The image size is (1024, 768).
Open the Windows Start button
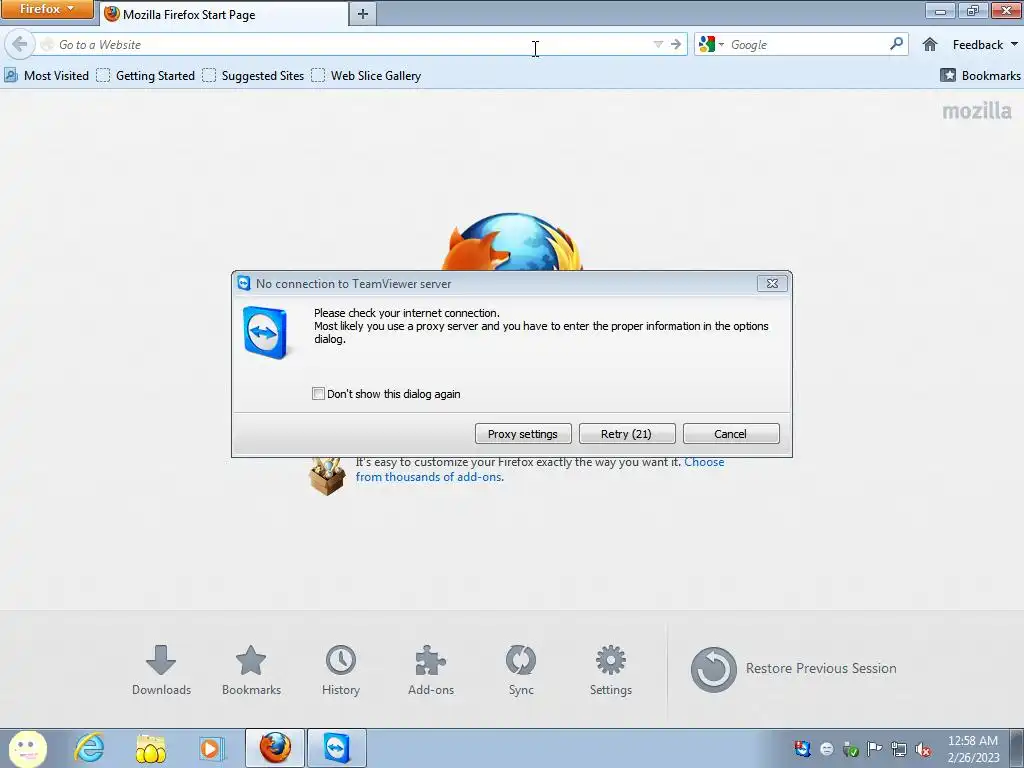point(27,748)
